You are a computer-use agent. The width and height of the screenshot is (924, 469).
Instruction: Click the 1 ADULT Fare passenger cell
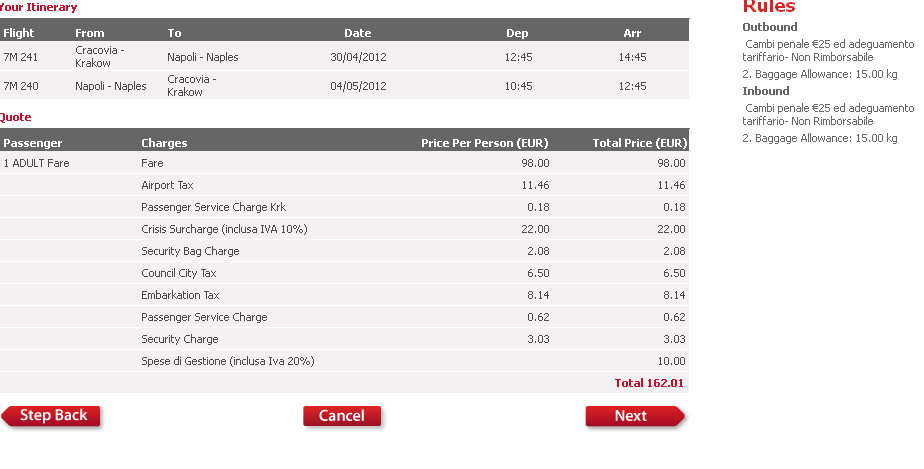[x=37, y=163]
